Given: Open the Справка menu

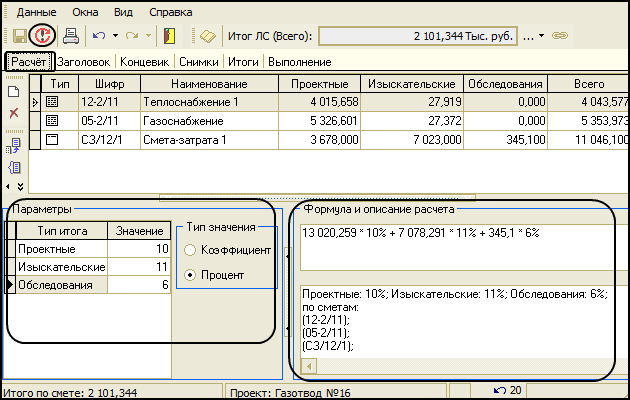Looking at the screenshot, I should (x=170, y=13).
